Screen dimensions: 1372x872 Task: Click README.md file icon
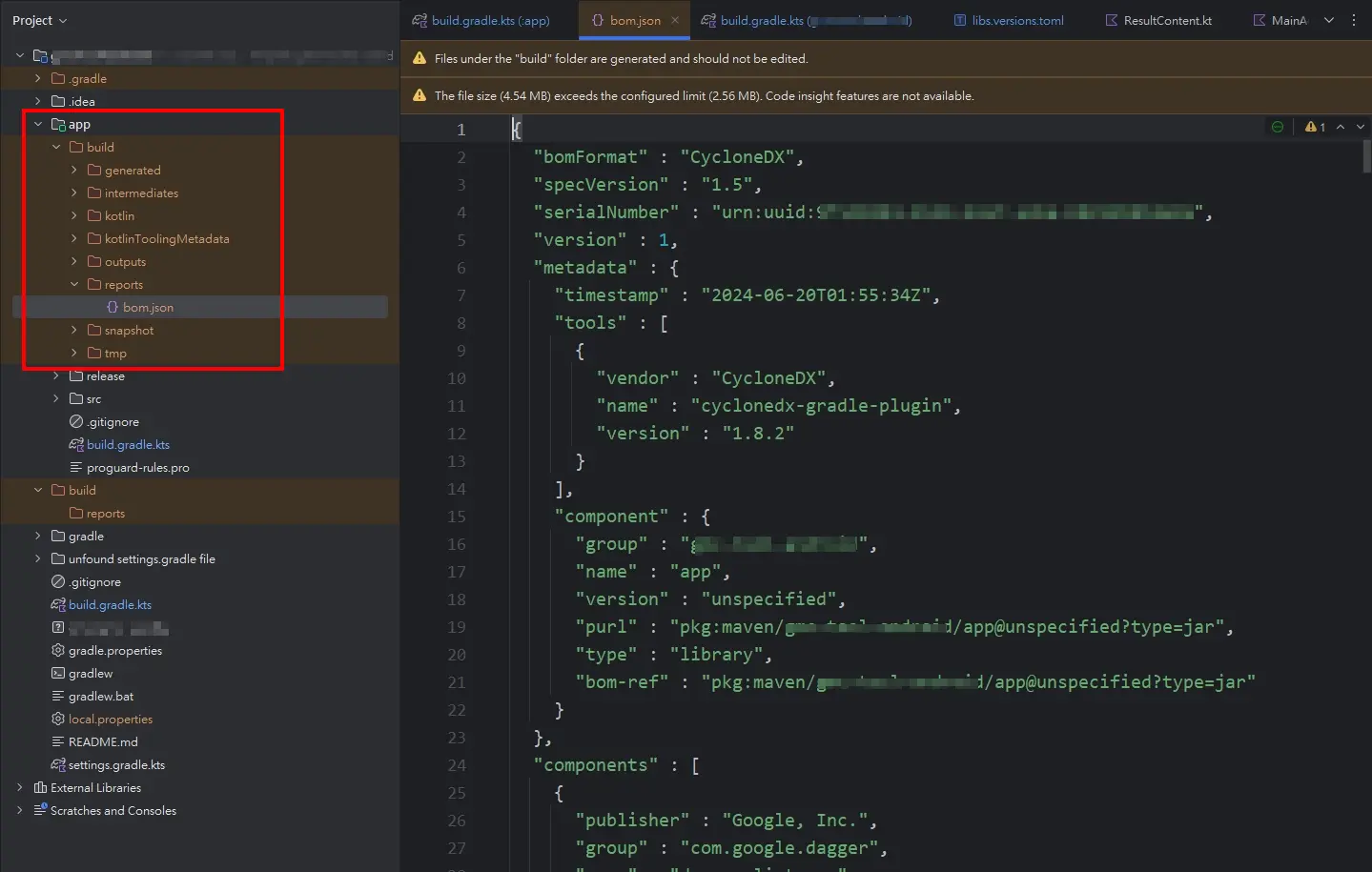tap(58, 741)
